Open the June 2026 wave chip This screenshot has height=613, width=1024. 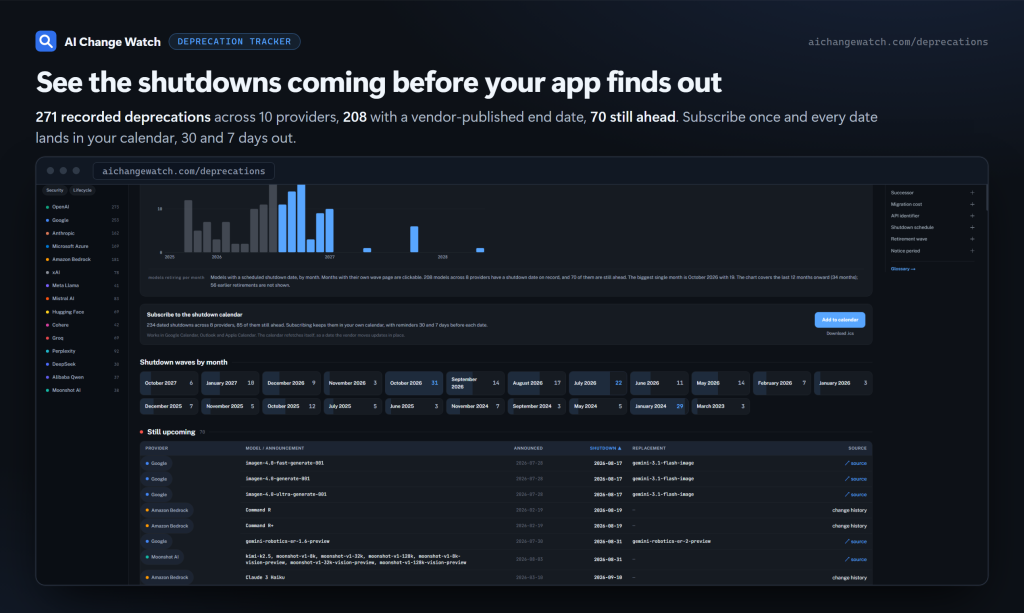click(x=660, y=383)
